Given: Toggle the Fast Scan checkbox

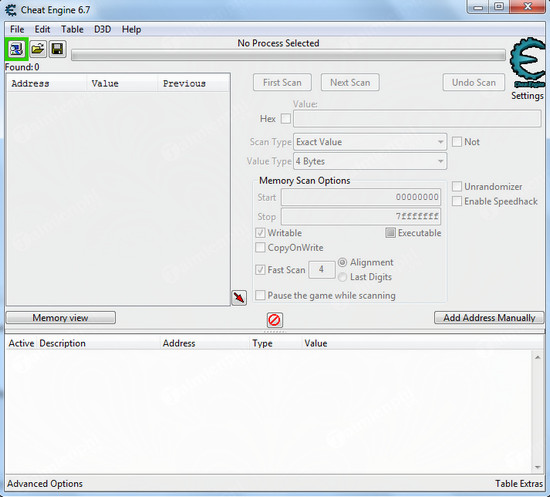Looking at the screenshot, I should pos(260,270).
